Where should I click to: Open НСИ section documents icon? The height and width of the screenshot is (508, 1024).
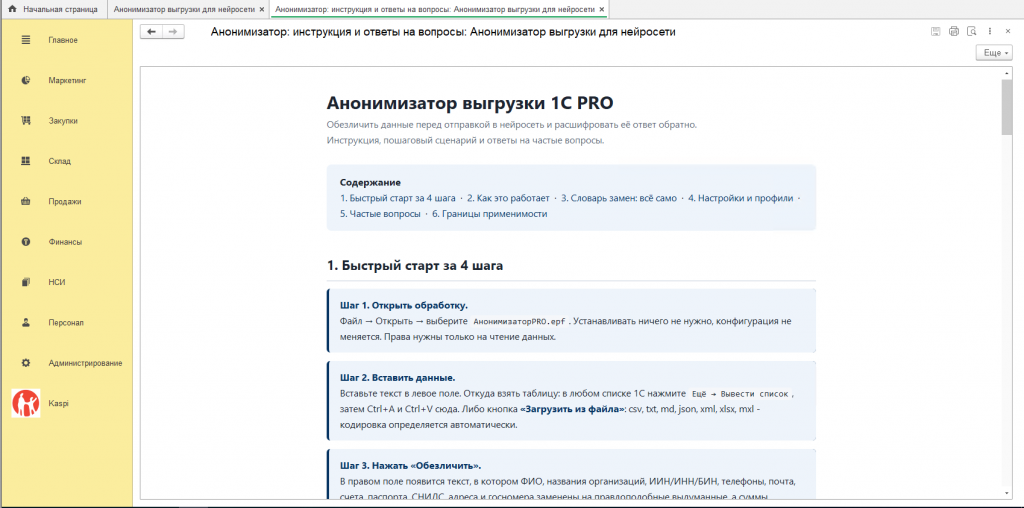pyautogui.click(x=26, y=282)
